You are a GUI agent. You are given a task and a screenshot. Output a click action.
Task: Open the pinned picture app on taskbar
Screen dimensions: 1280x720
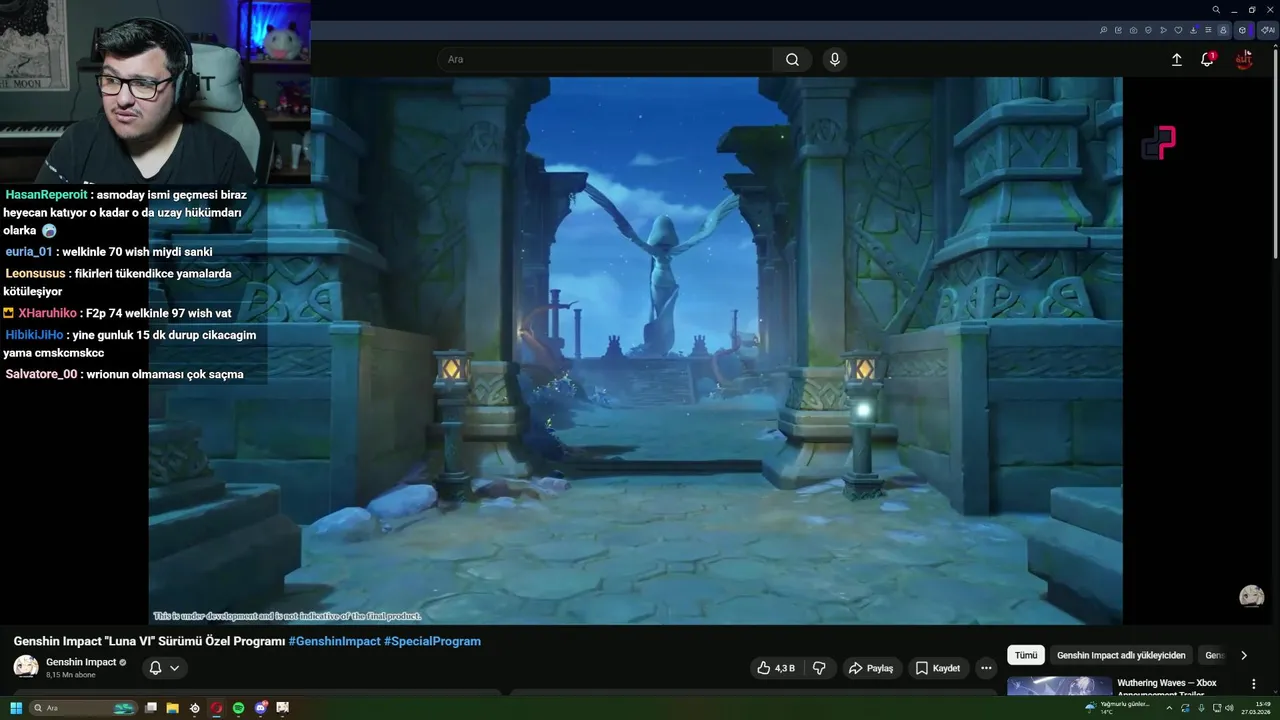click(x=283, y=708)
